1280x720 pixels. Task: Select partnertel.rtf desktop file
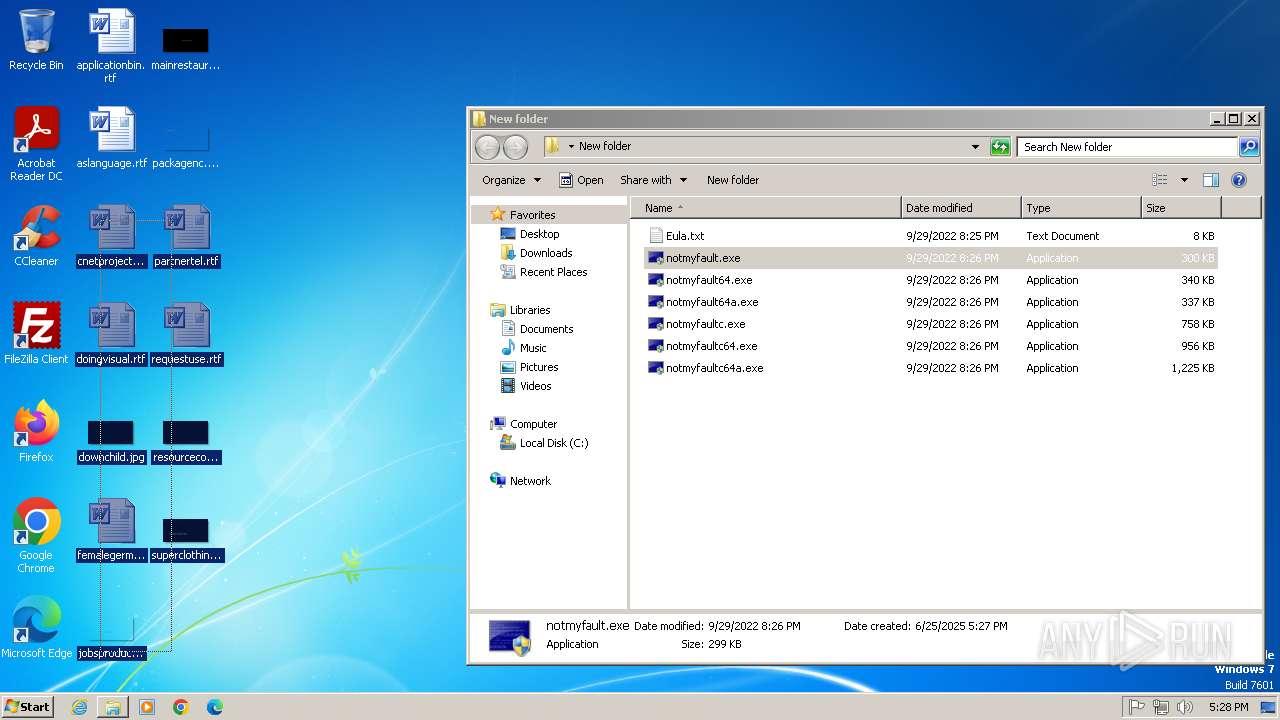[186, 236]
